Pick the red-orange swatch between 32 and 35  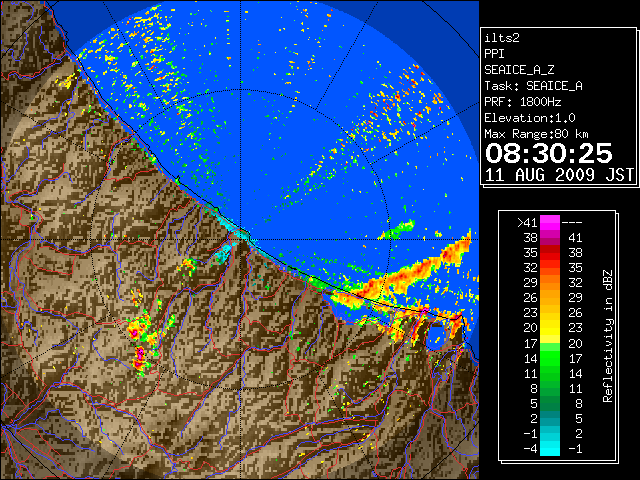pos(550,268)
